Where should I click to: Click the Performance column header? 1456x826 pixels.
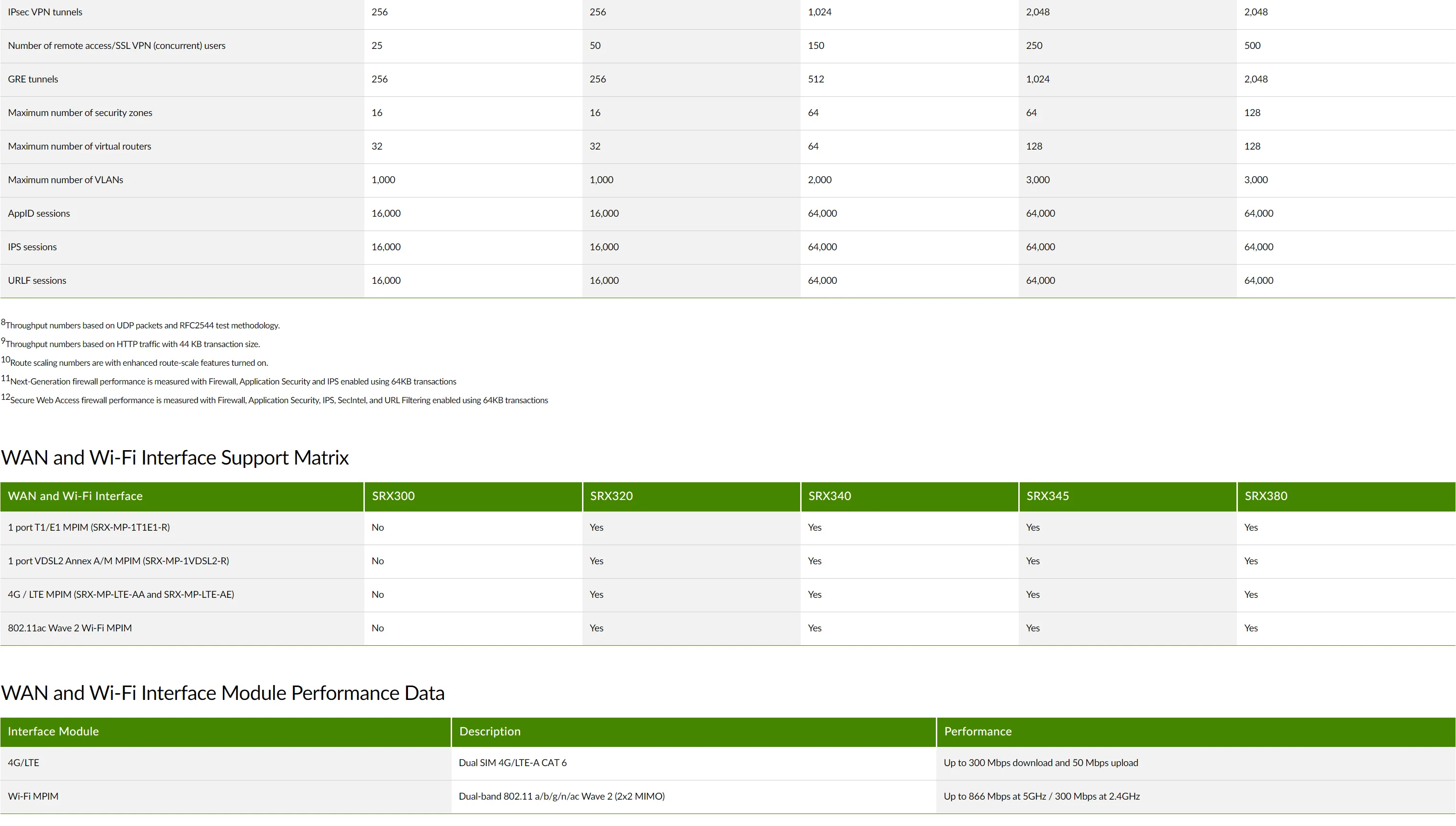977,731
